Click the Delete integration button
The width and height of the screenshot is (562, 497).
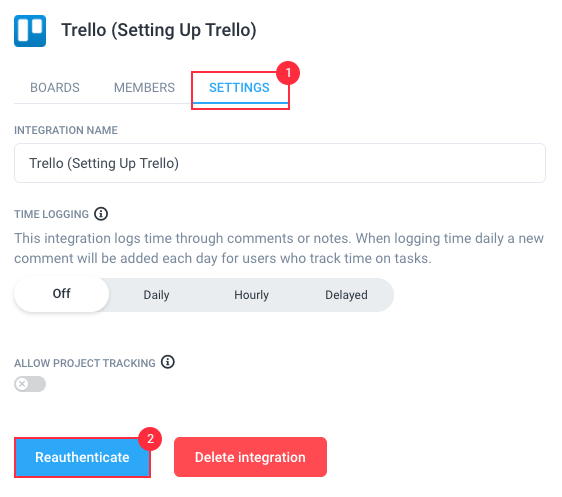[x=250, y=457]
